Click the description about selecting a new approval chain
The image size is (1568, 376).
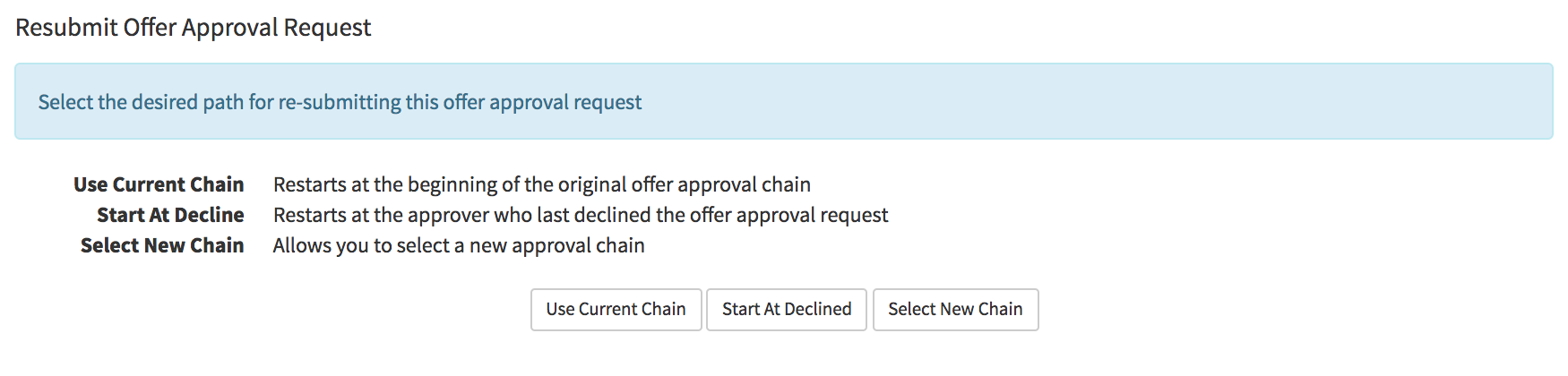(x=459, y=245)
